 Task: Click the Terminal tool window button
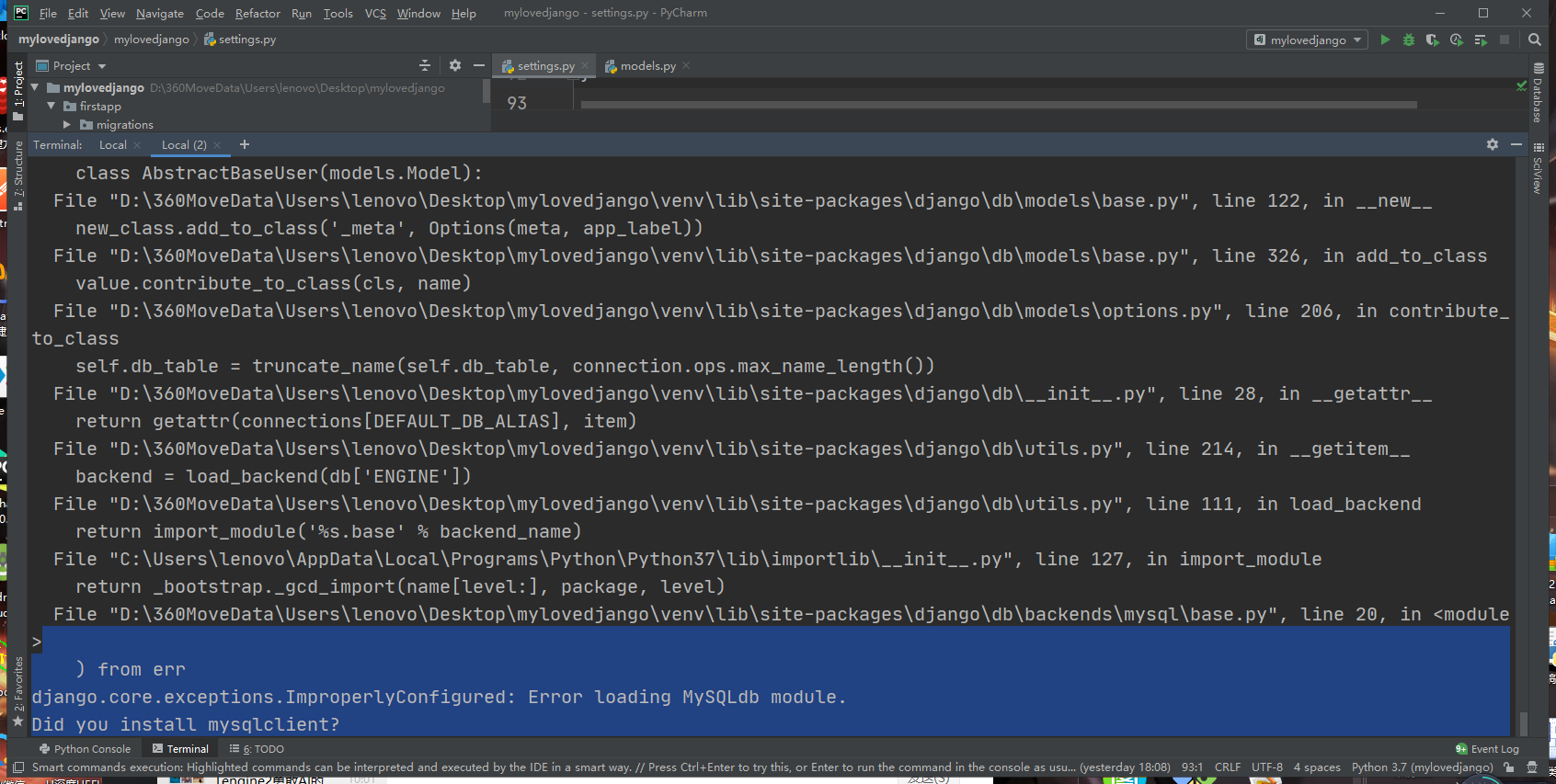coord(180,749)
